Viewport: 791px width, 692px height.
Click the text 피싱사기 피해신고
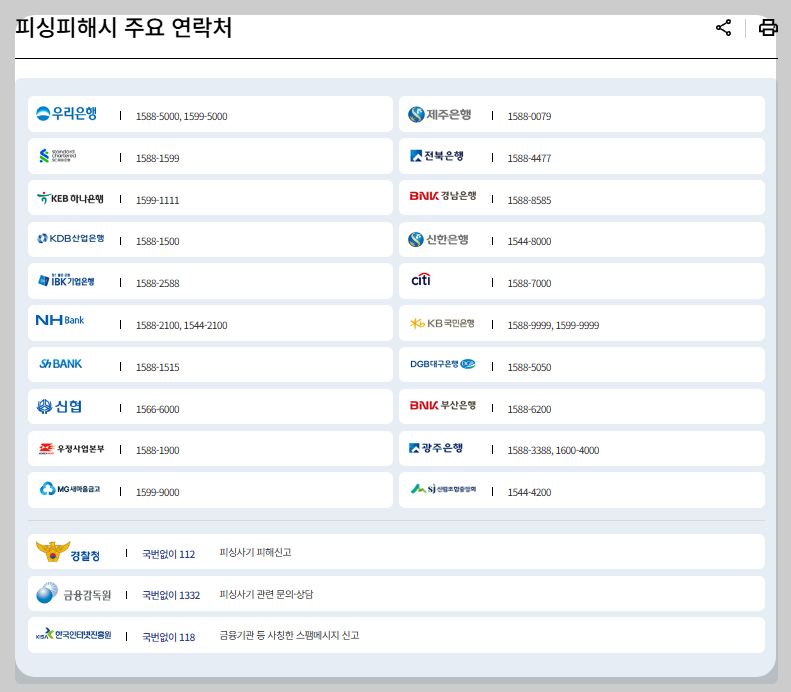[255, 553]
